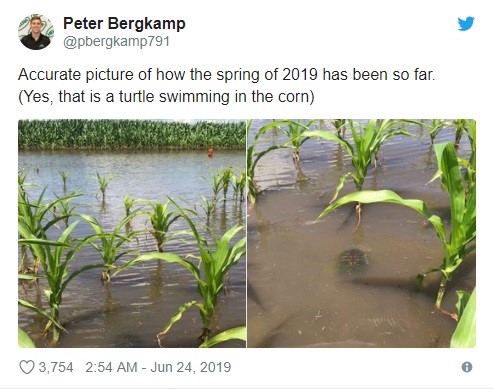Viewport: 494px width, 389px height.
Task: Open the Peter Bergkamp display name link
Action: pyautogui.click(x=124, y=24)
